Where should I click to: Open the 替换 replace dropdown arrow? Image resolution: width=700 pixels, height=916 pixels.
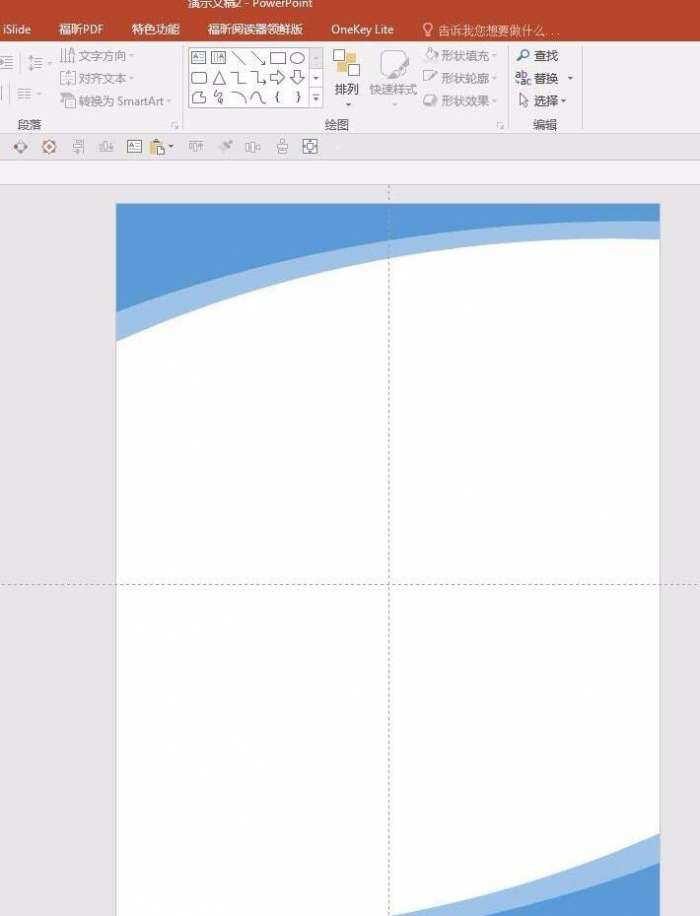[570, 78]
